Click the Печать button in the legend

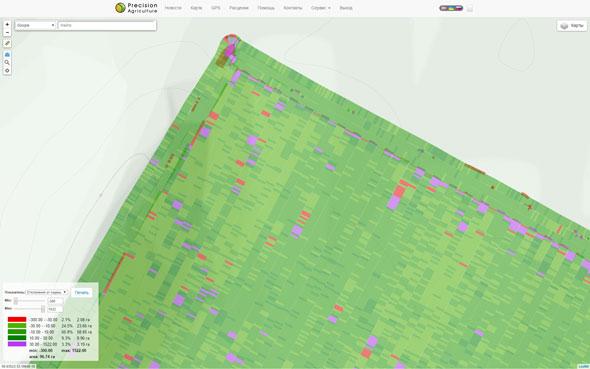click(x=82, y=292)
